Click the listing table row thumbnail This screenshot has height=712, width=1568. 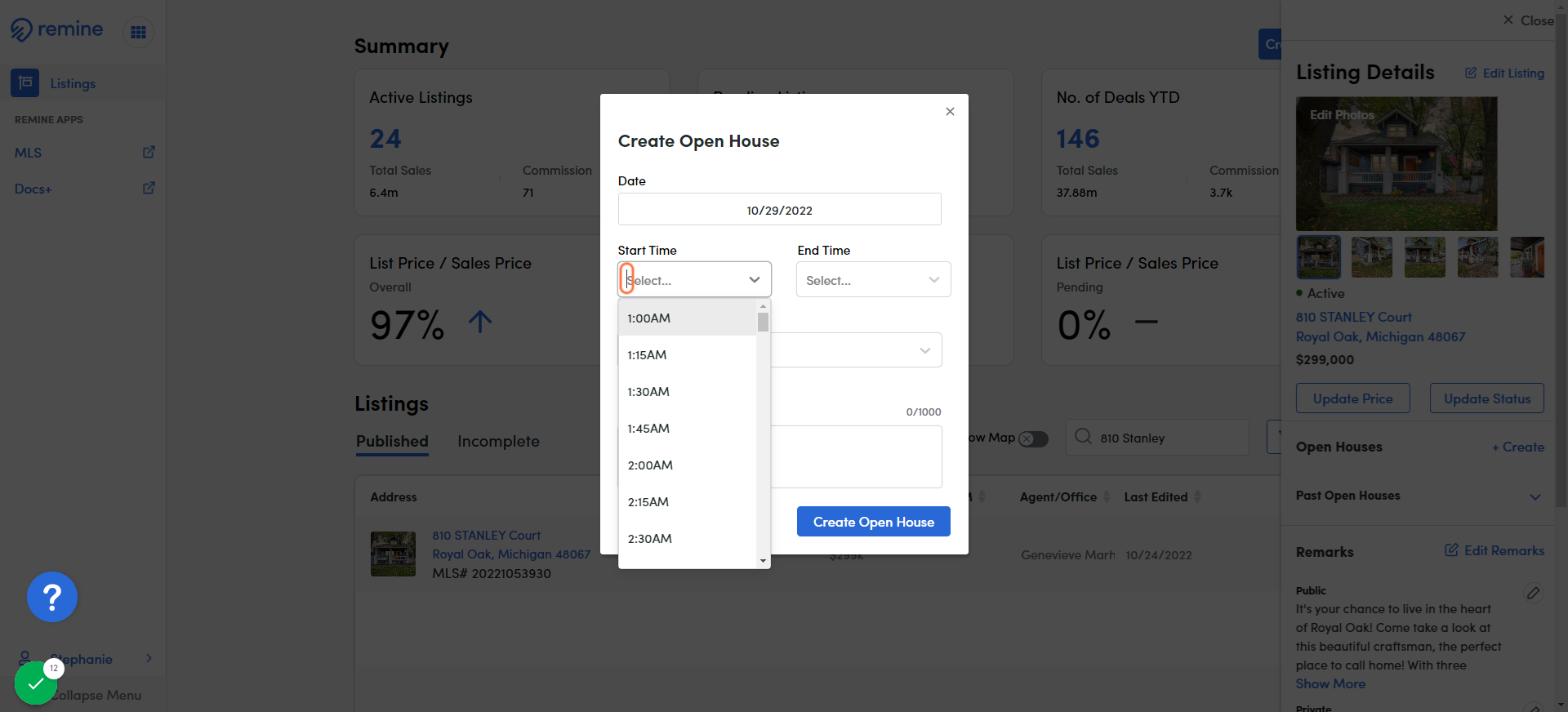point(393,554)
